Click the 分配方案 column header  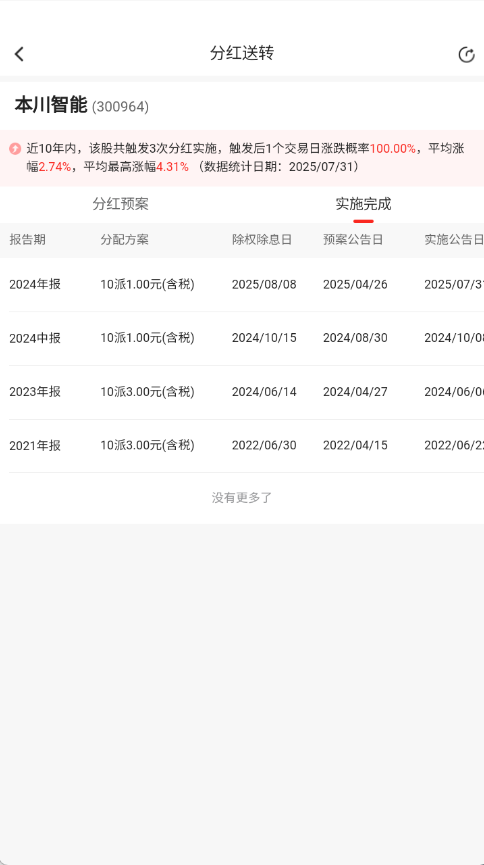(x=124, y=240)
